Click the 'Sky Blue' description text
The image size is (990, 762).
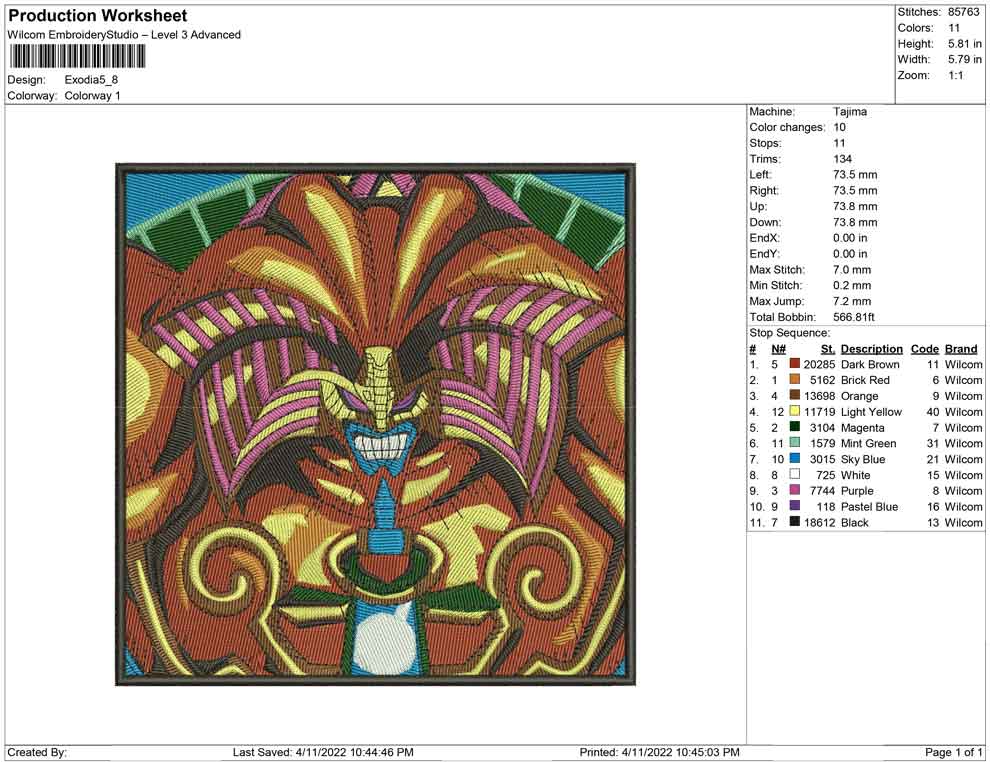click(863, 459)
